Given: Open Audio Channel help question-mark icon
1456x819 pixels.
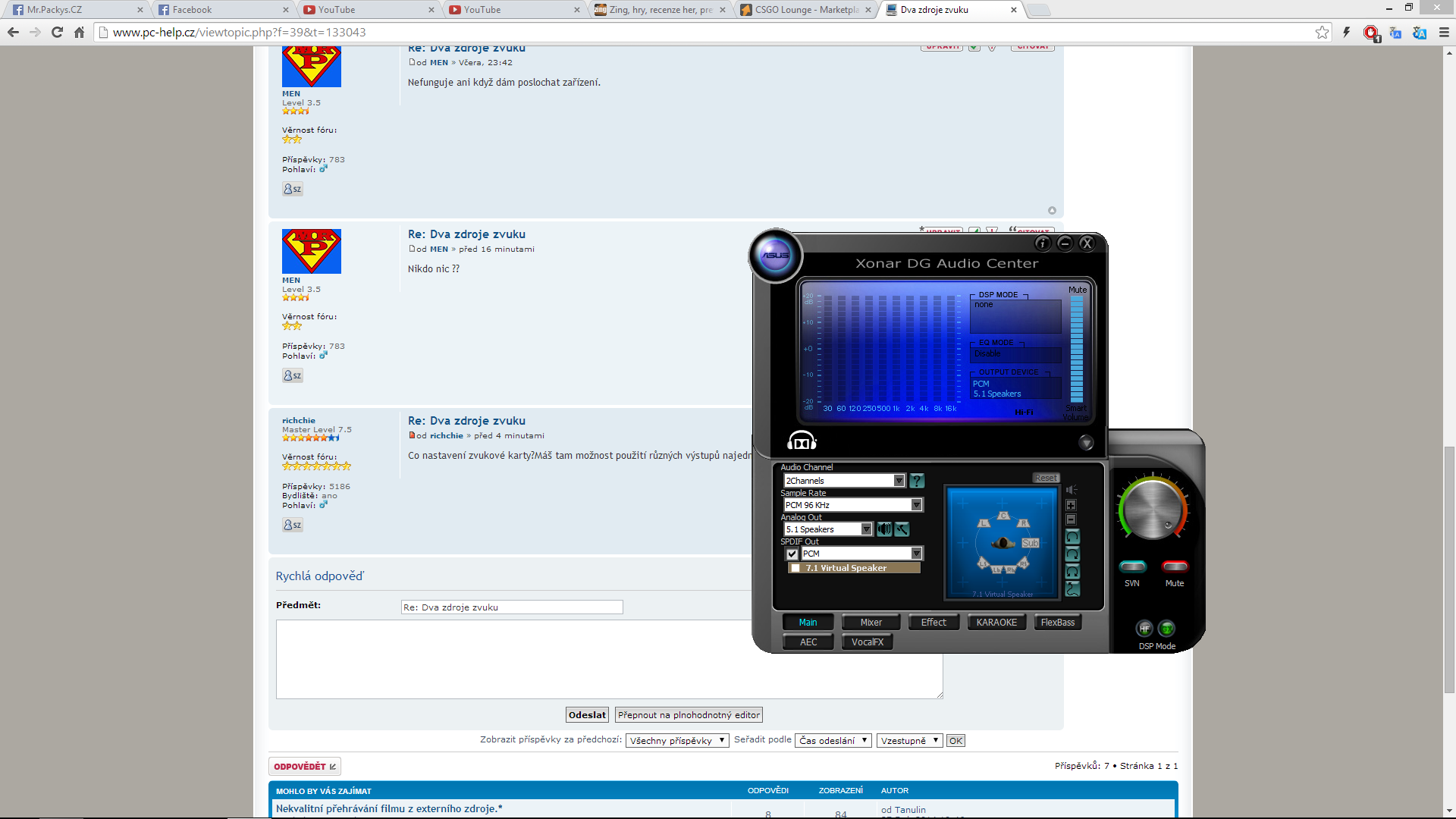Looking at the screenshot, I should tap(917, 481).
